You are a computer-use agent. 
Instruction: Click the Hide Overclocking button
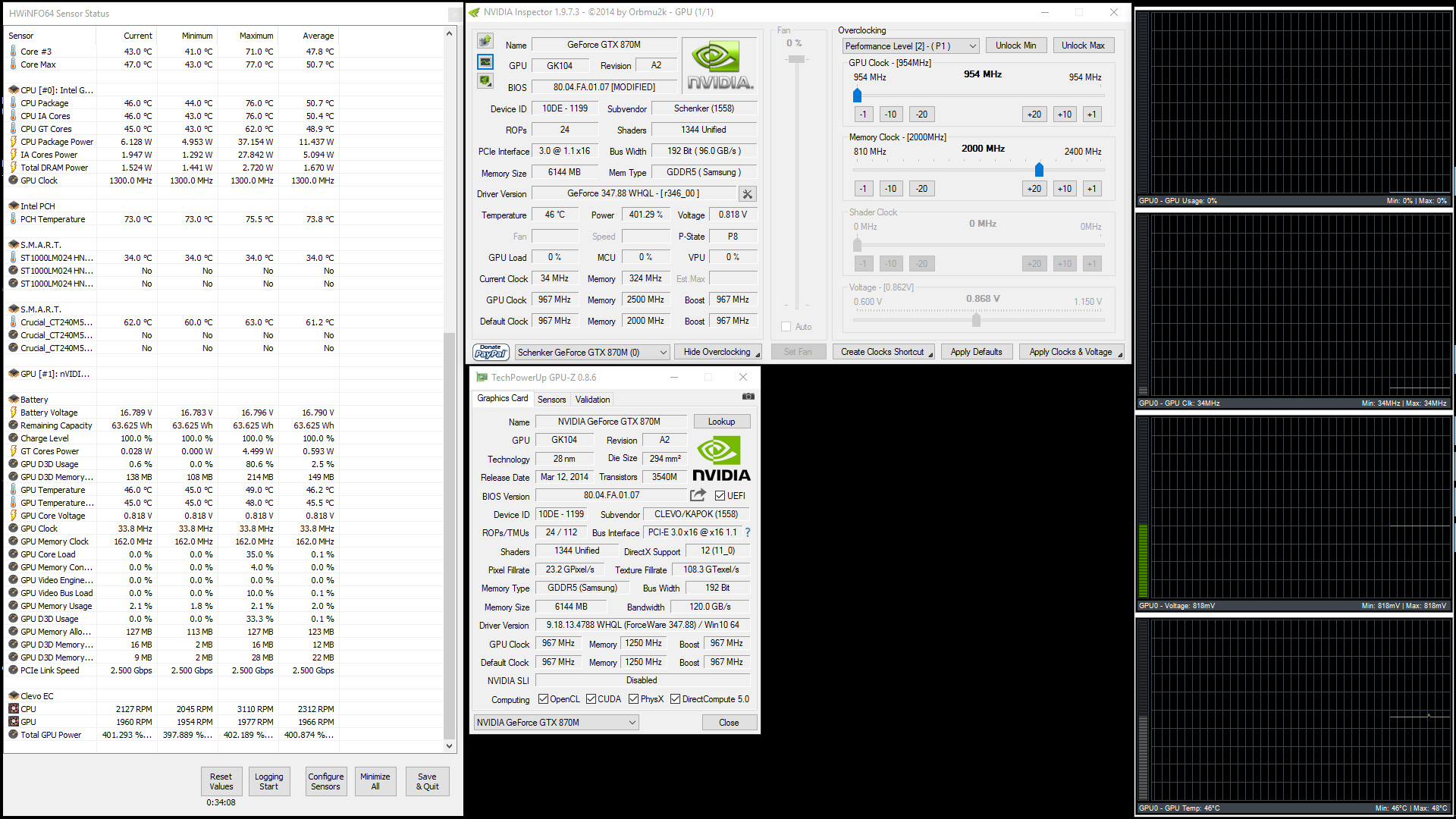pos(717,352)
